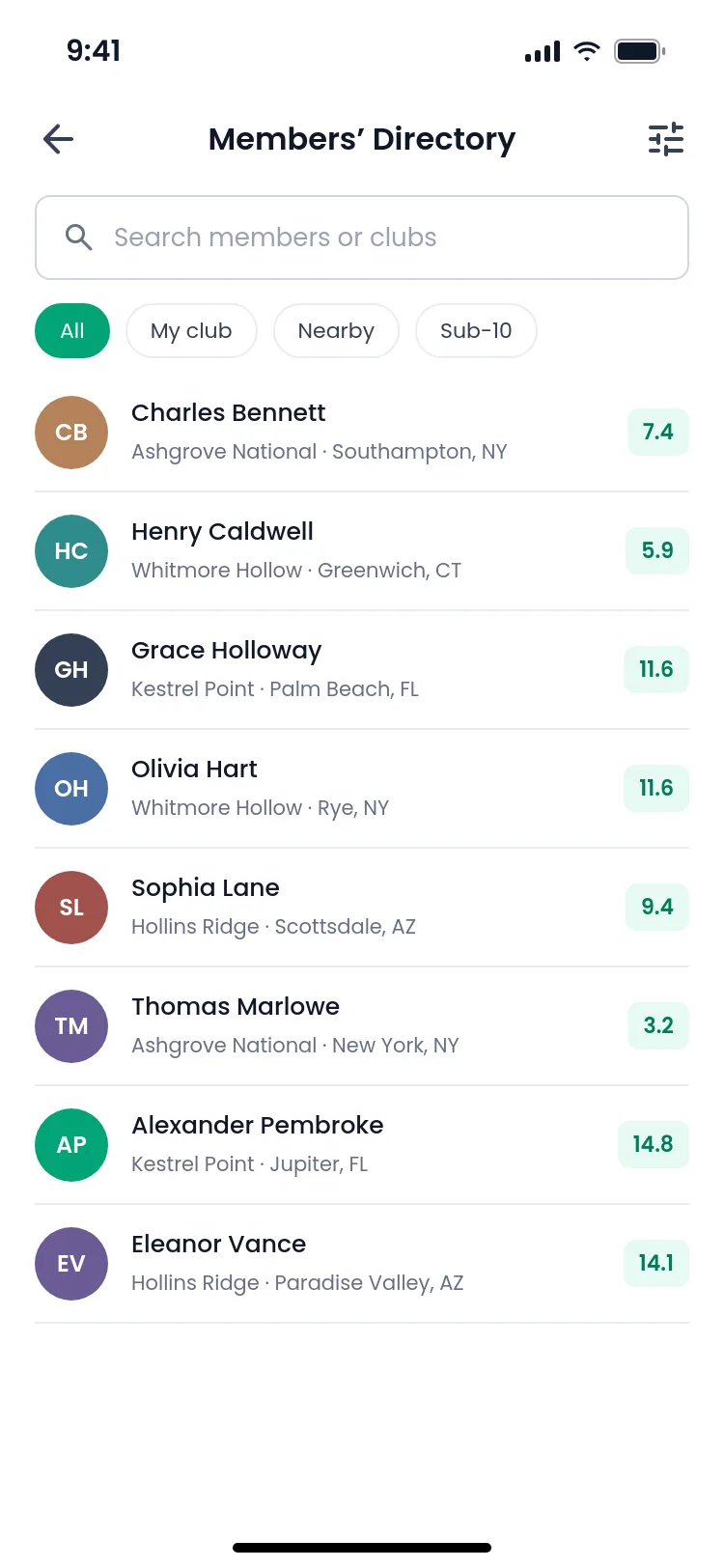724x1568 pixels.
Task: Tap the home indicator bar
Action: point(362,1548)
